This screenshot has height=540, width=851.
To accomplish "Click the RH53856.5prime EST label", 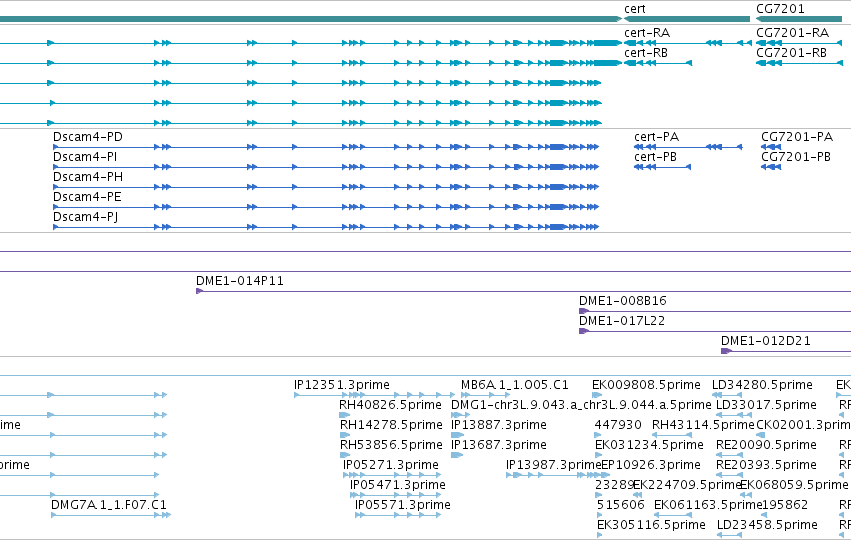I will 391,445.
